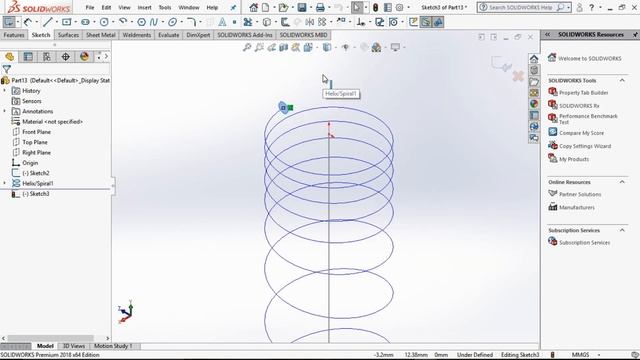
Task: Switch to ConfigurationManager tab
Action: pyautogui.click(x=47, y=56)
